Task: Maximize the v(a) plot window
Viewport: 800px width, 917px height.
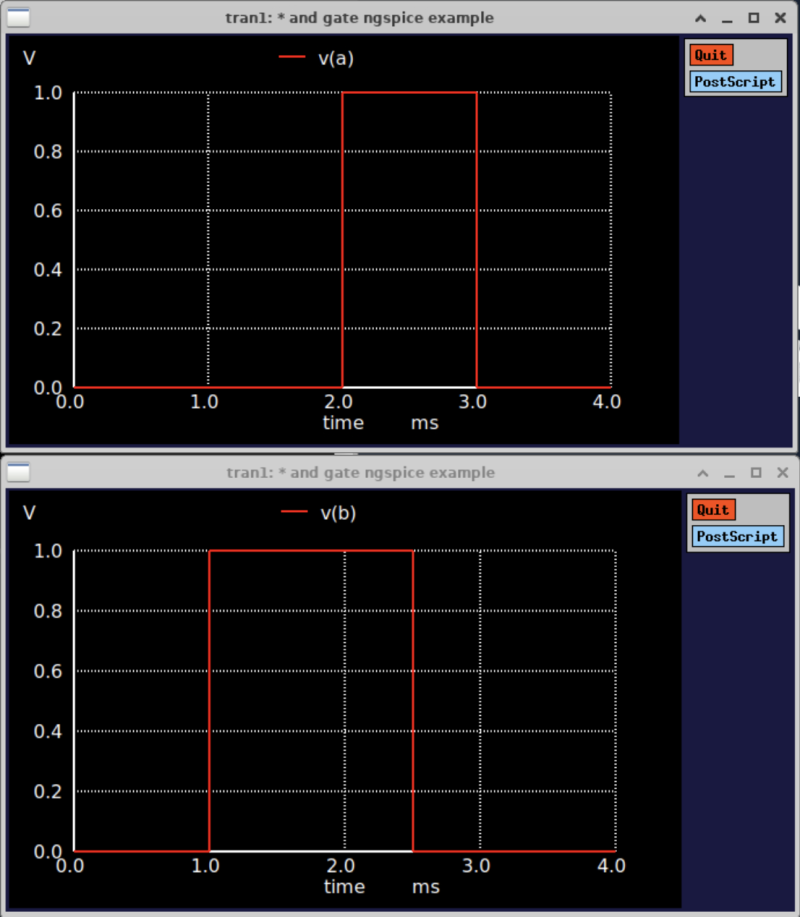Action: point(754,17)
